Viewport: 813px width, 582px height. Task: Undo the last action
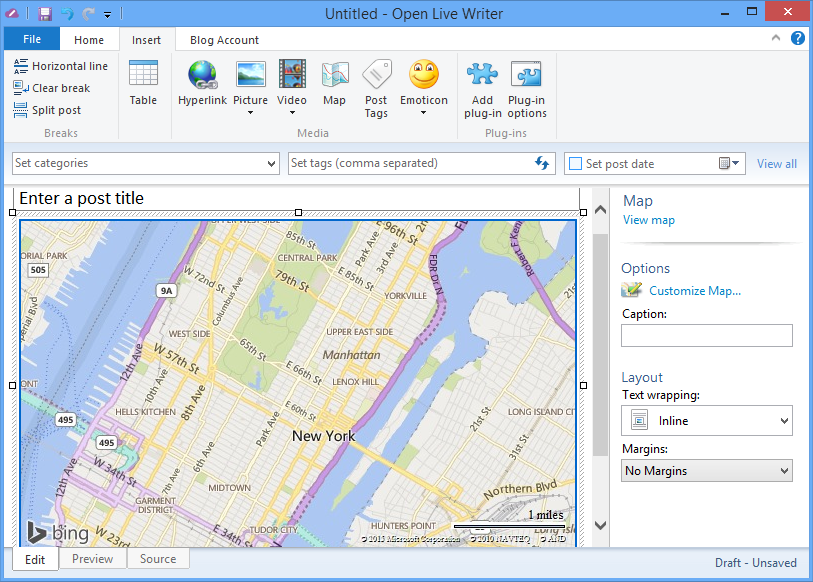pyautogui.click(x=67, y=13)
